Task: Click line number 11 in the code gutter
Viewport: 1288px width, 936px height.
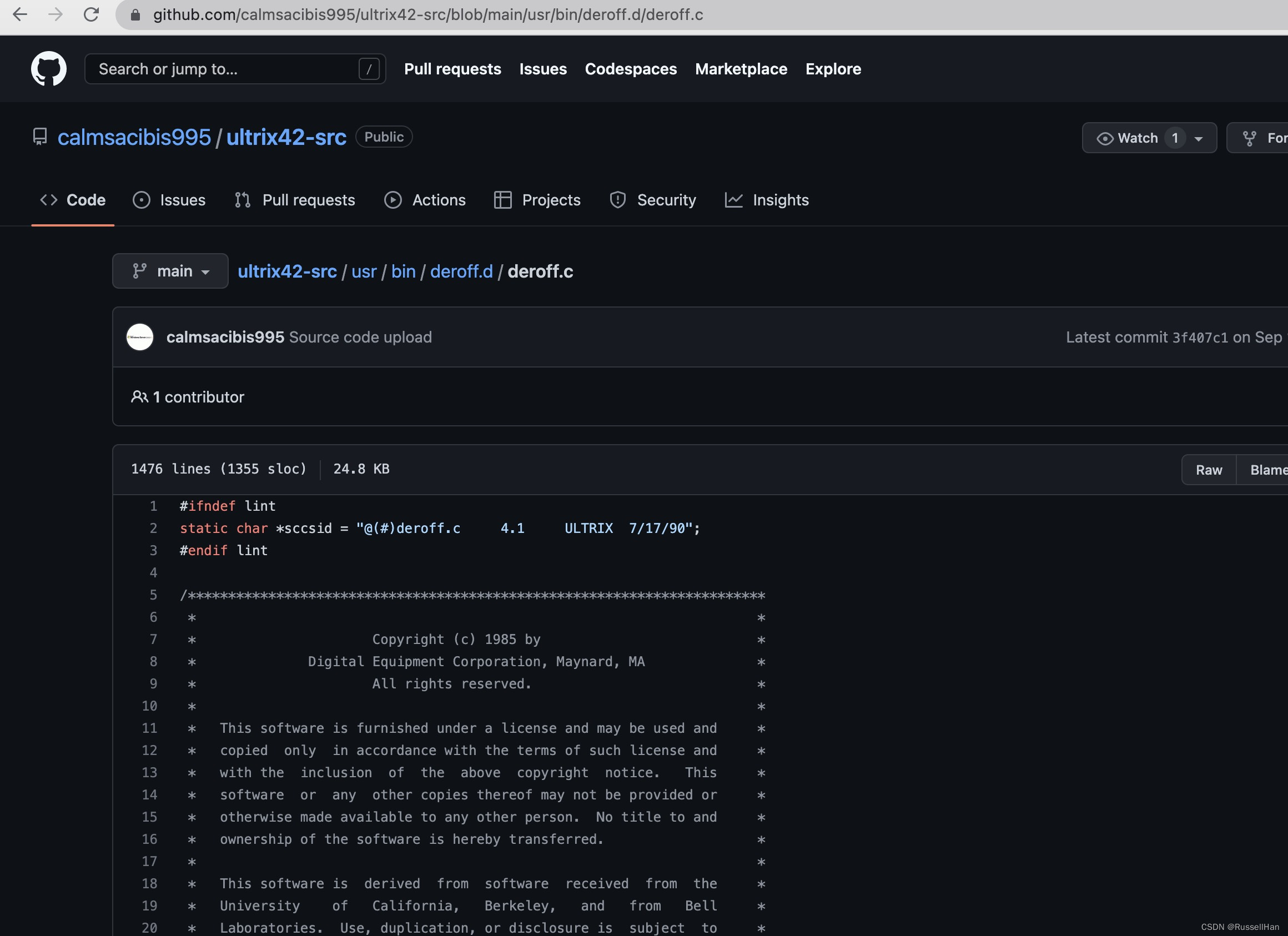Action: [x=149, y=728]
